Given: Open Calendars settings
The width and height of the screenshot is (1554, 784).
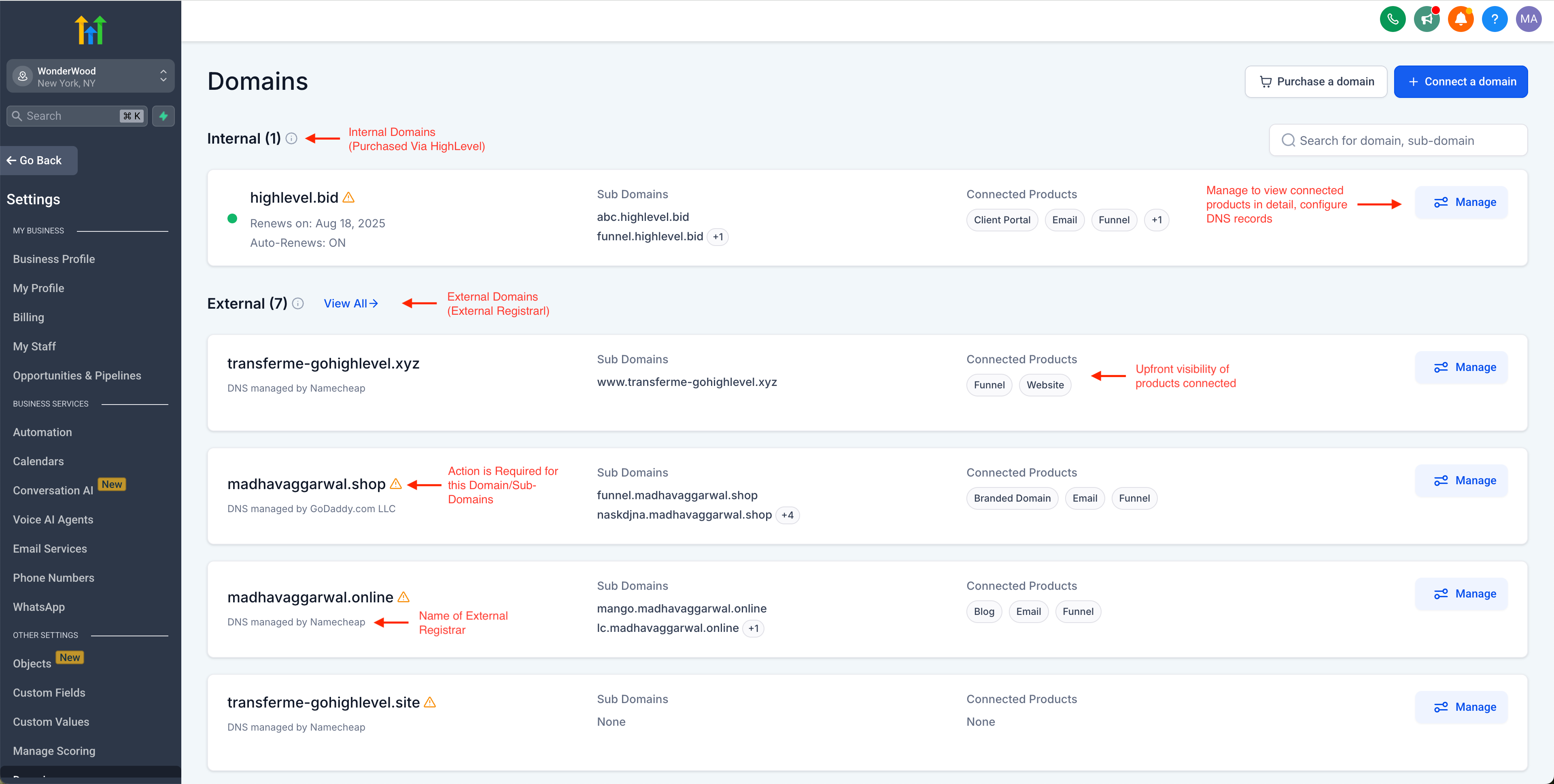Looking at the screenshot, I should point(38,461).
